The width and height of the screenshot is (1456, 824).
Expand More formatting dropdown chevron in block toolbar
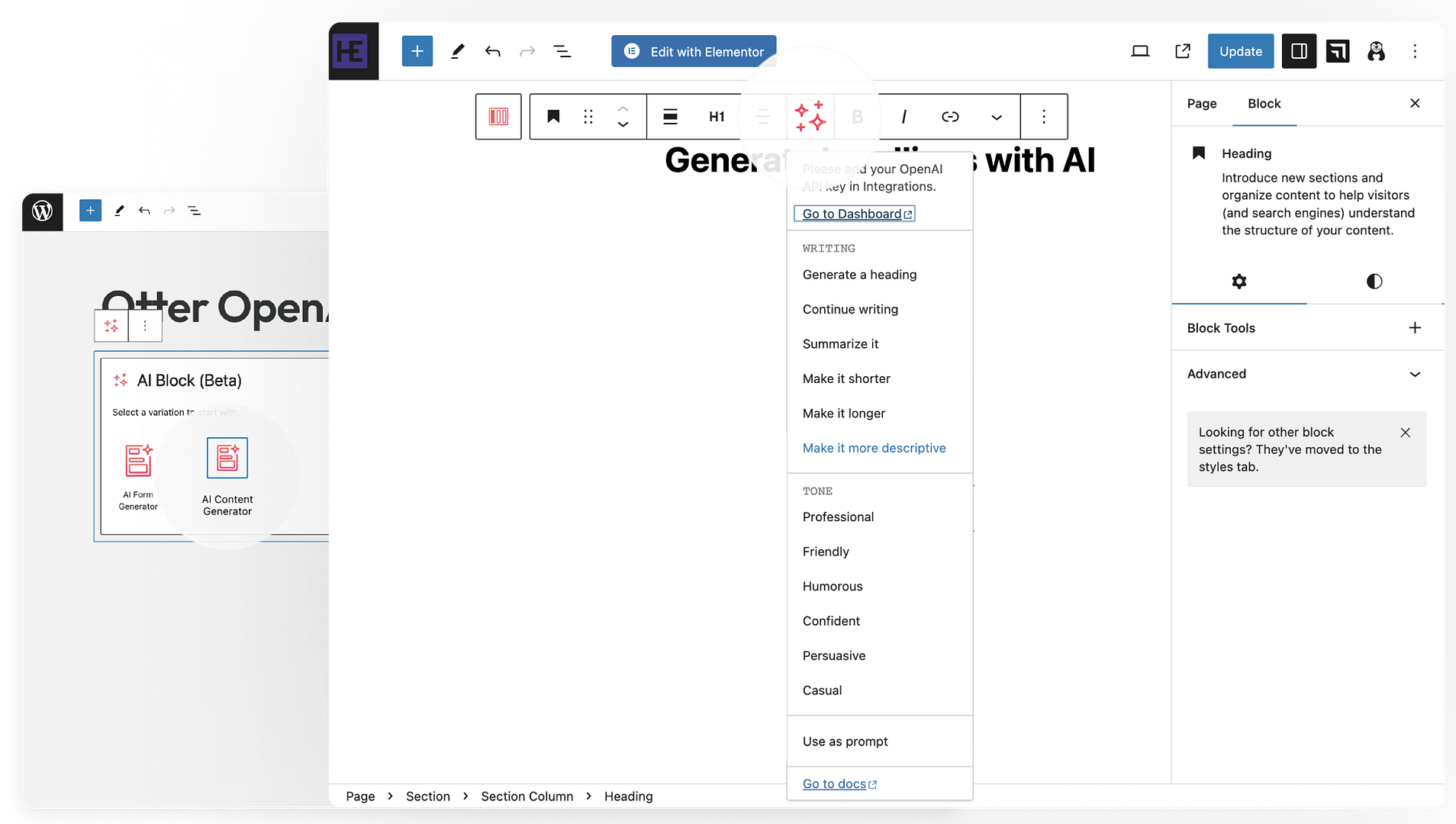click(997, 117)
